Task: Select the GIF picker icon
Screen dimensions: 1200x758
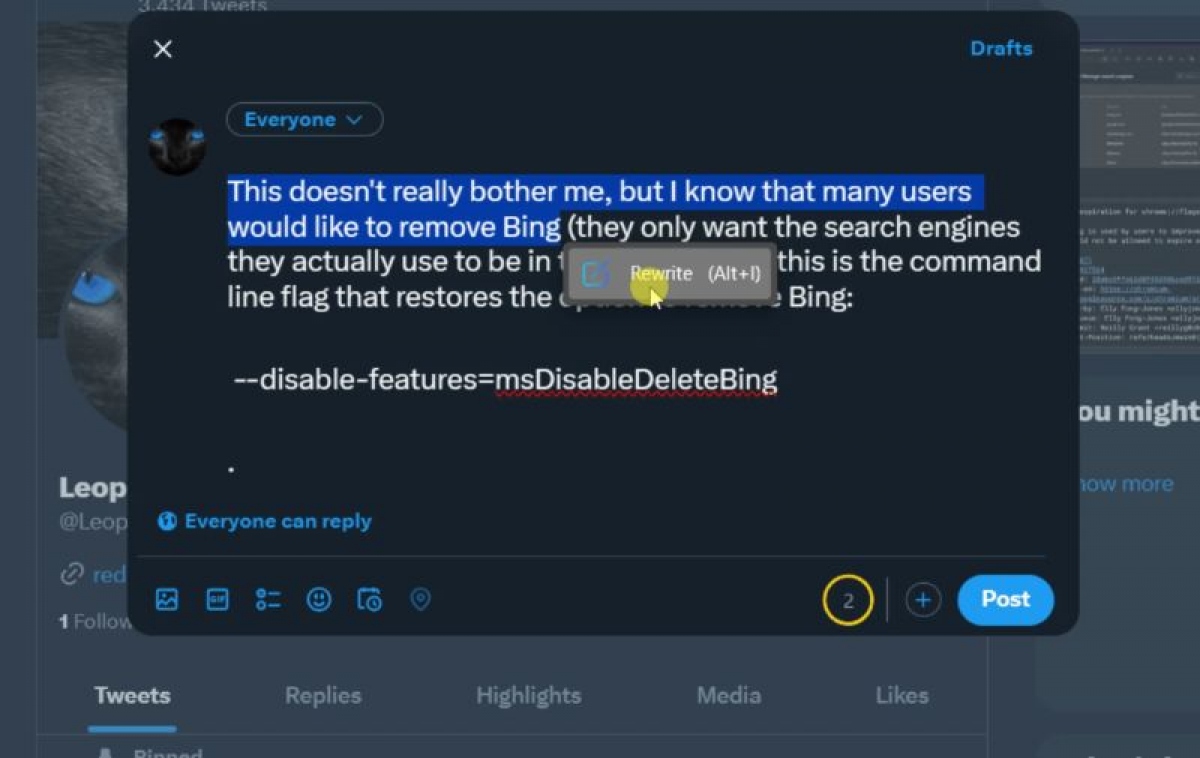Action: (217, 599)
